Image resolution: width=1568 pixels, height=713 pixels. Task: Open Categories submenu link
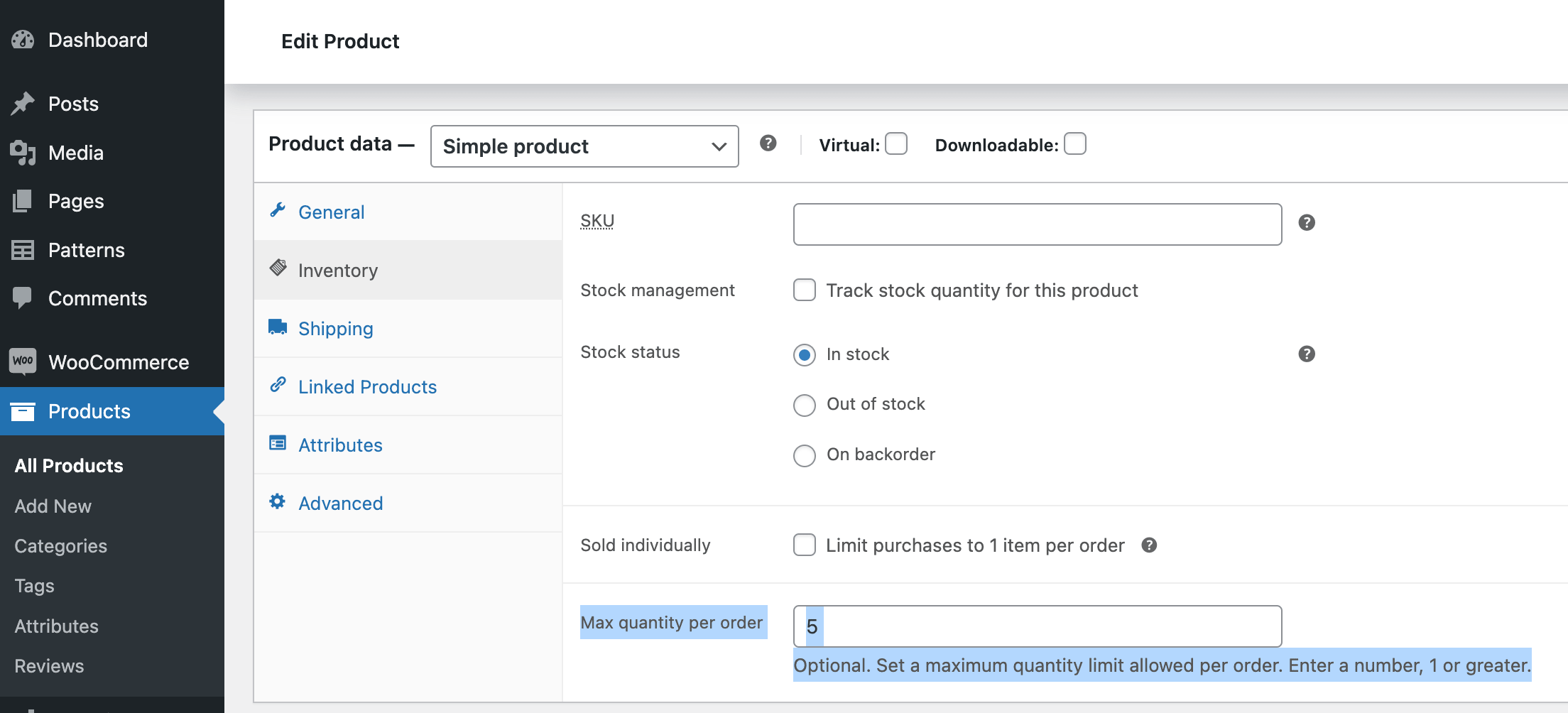coord(61,545)
